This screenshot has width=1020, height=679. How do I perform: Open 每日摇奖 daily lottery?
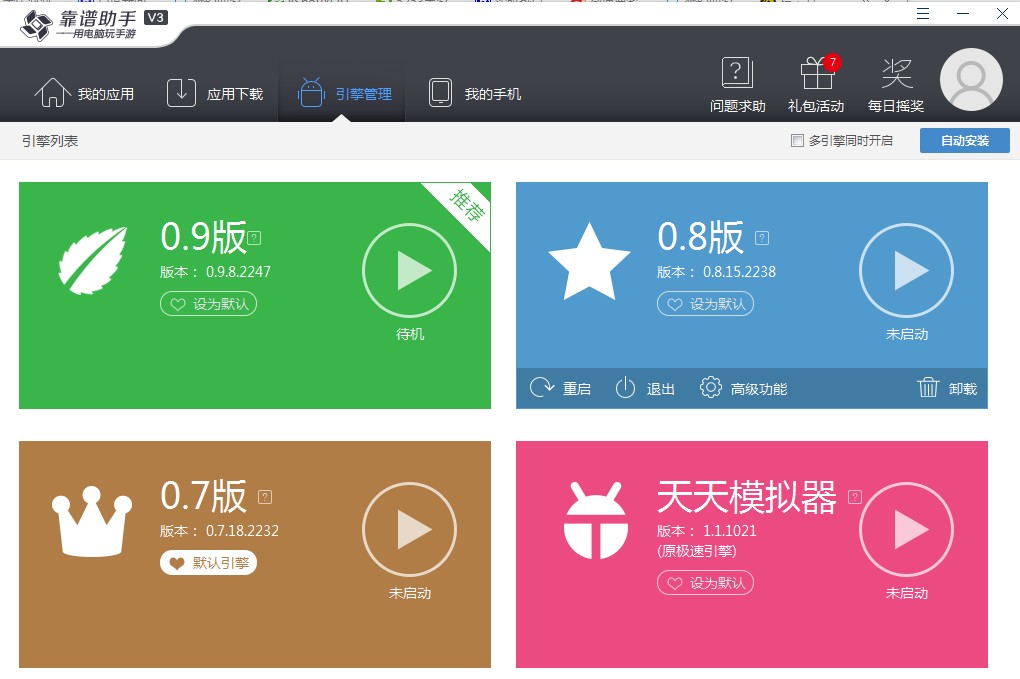[x=896, y=85]
